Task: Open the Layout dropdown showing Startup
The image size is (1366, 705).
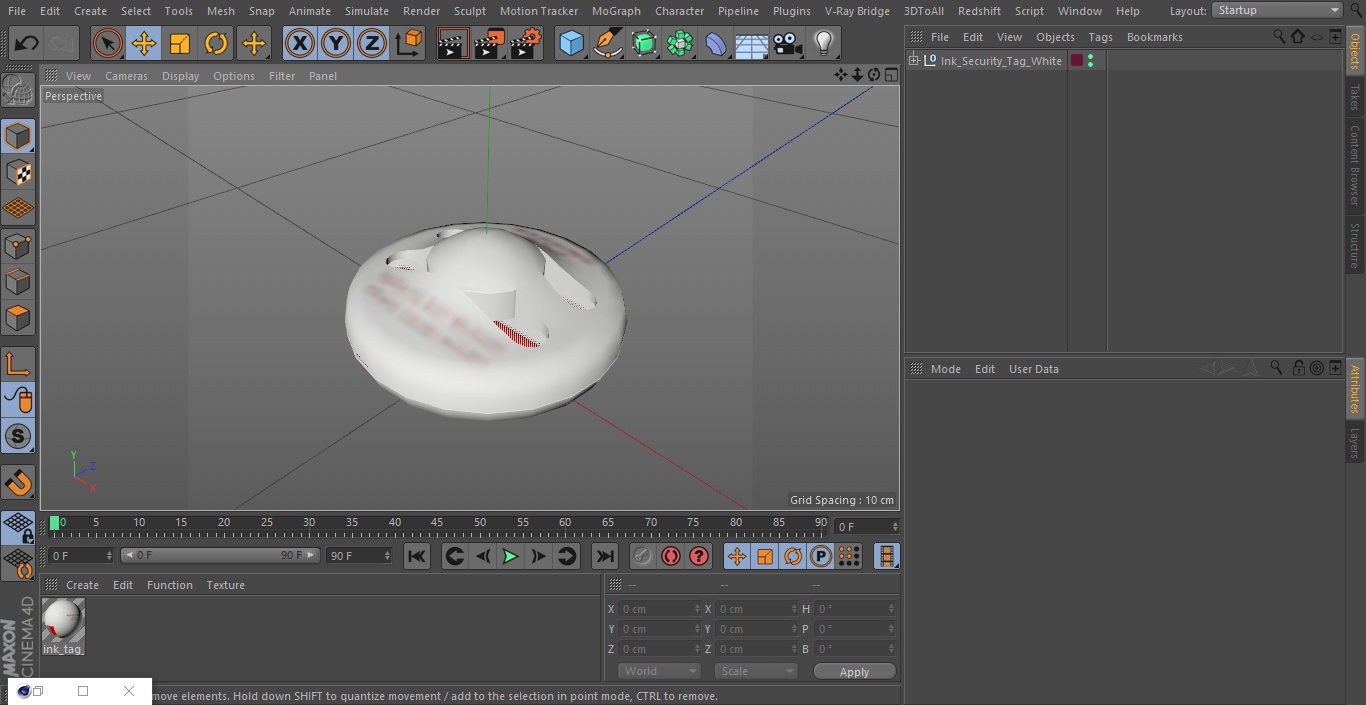Action: [1277, 10]
